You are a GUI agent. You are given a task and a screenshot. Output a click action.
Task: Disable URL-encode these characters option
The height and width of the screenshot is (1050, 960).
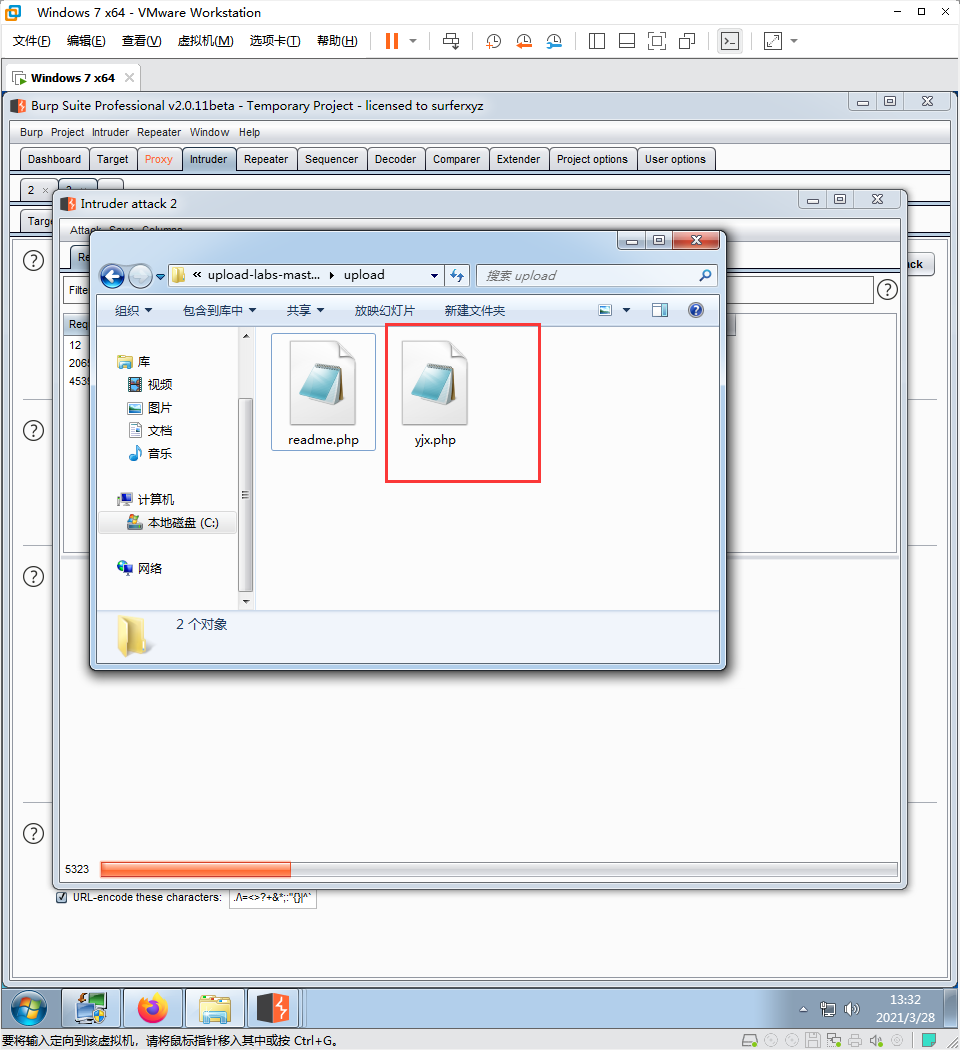tap(61, 898)
